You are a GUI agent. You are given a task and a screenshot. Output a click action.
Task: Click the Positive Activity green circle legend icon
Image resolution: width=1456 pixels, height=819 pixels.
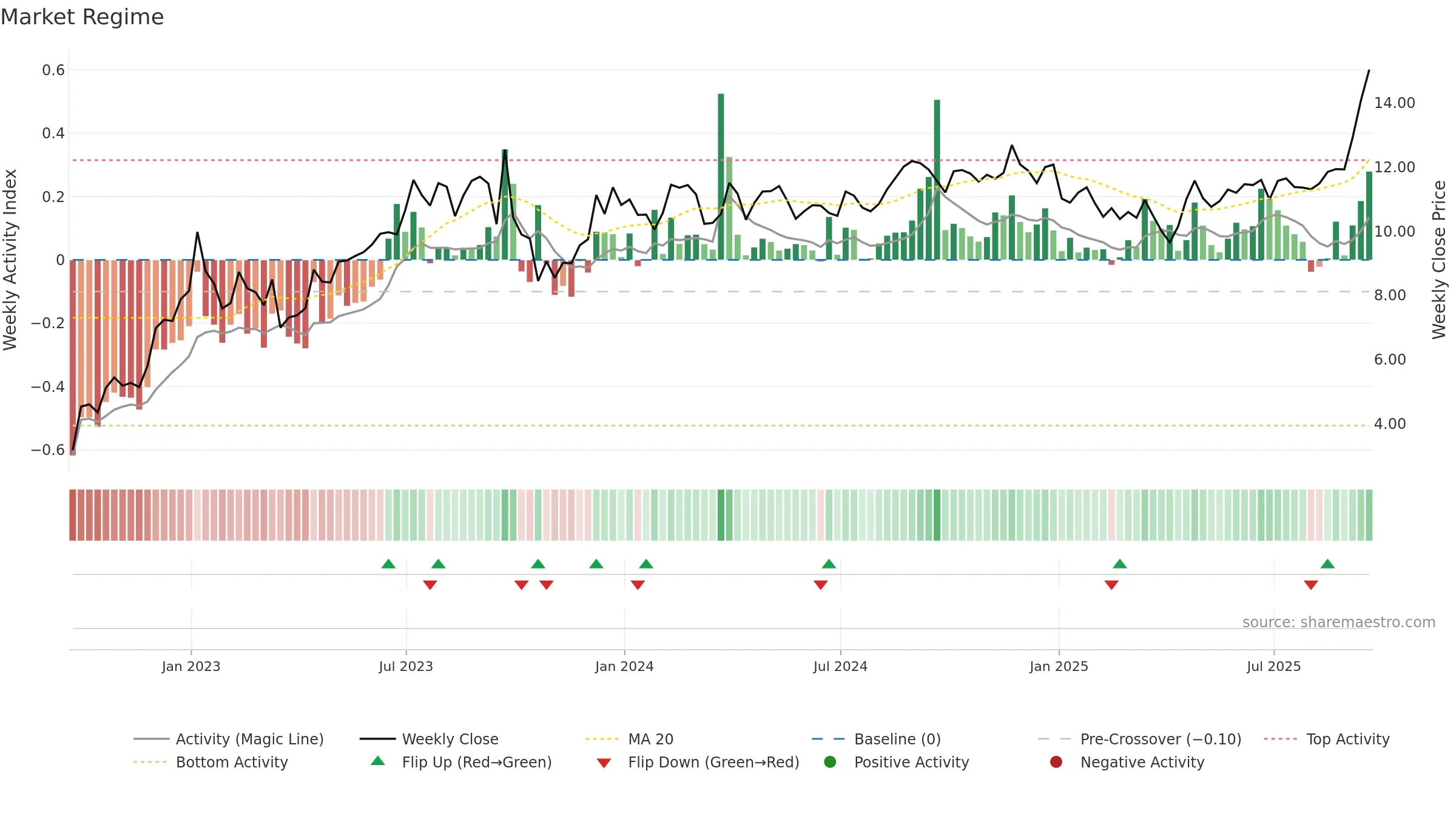tap(831, 761)
